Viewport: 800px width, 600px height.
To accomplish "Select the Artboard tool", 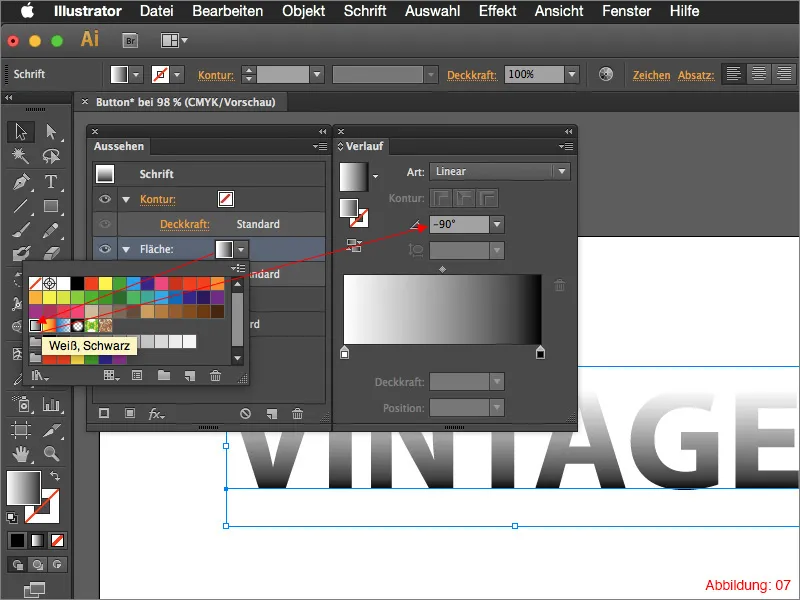I will click(x=21, y=430).
